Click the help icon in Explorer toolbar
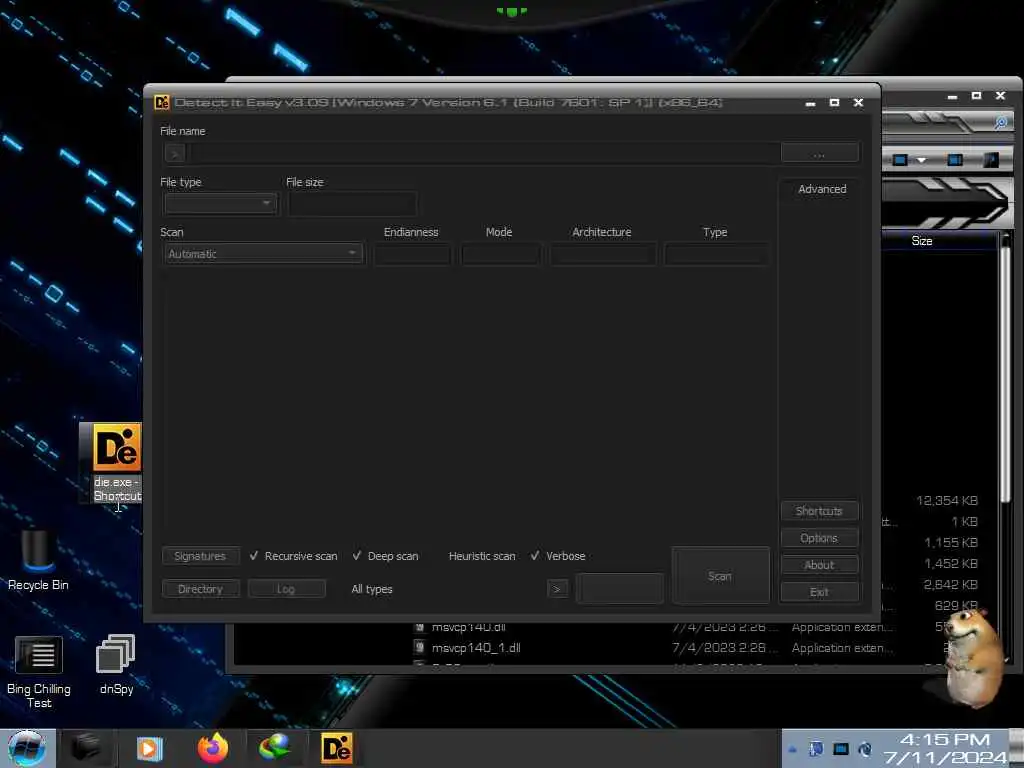This screenshot has height=768, width=1024. point(991,160)
